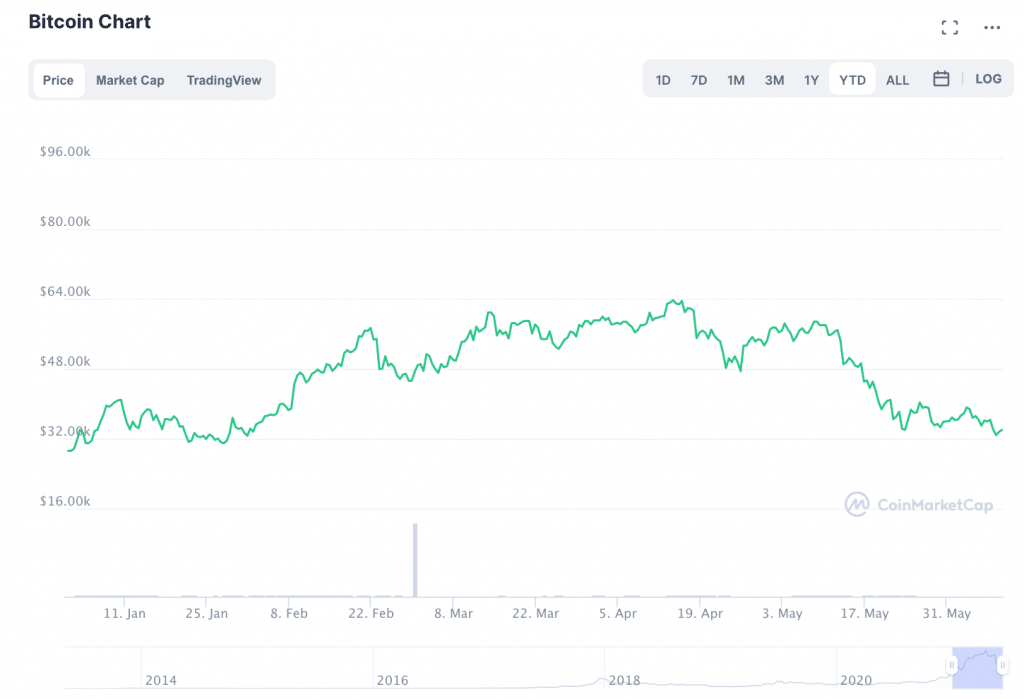Click the right handle of range navigator
This screenshot has width=1024, height=699.
pos(1002,665)
